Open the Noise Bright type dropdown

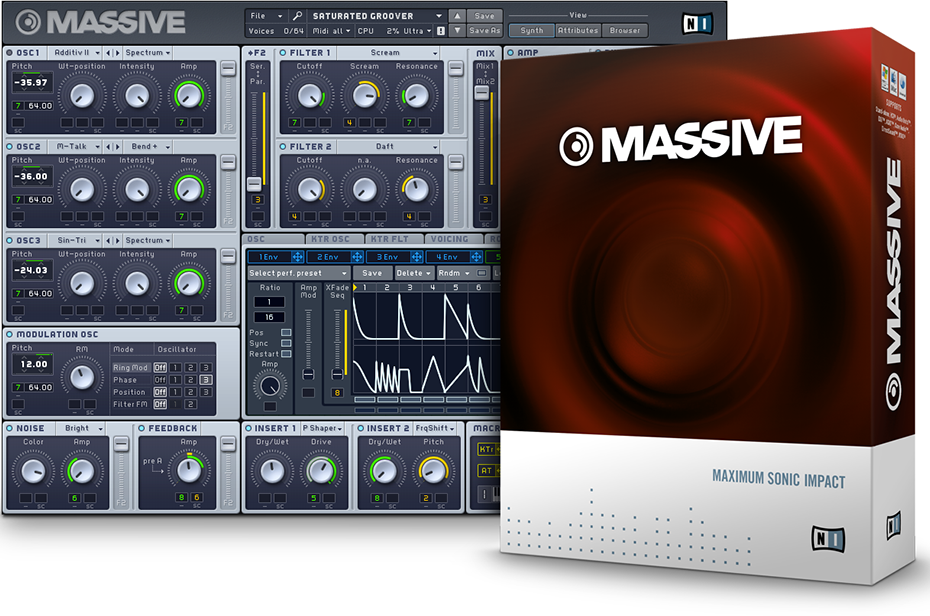pyautogui.click(x=81, y=428)
